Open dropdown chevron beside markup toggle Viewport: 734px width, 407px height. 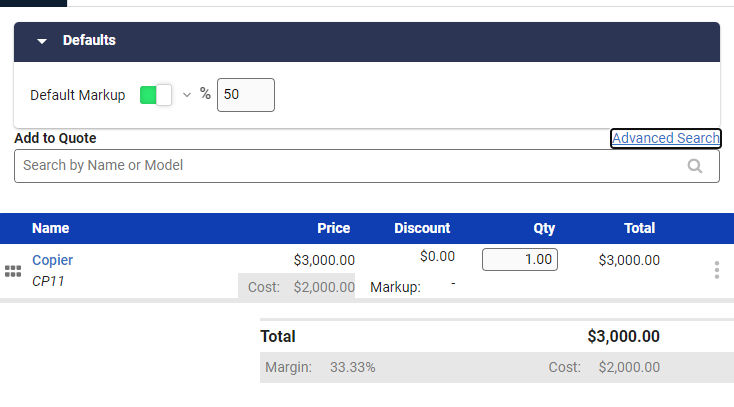tap(186, 95)
